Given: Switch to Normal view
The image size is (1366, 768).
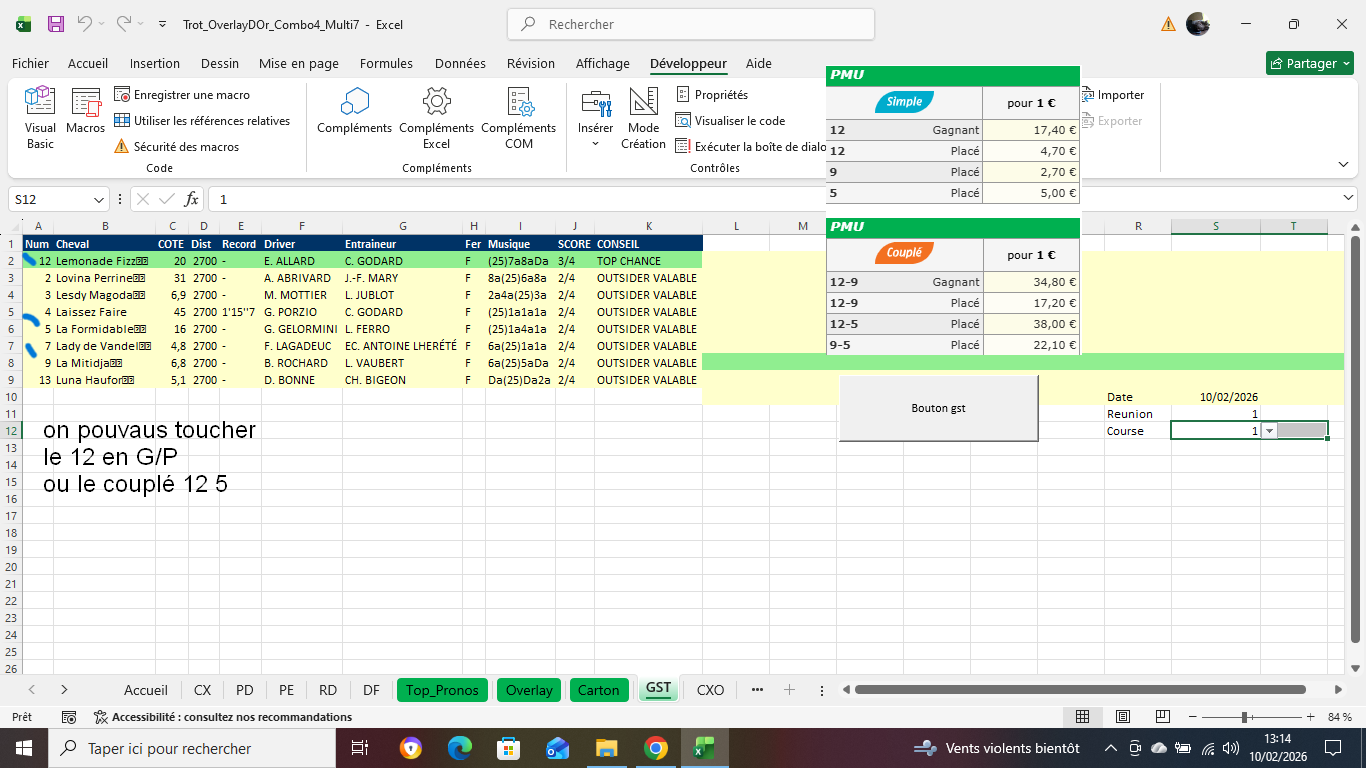Looking at the screenshot, I should (x=1082, y=717).
